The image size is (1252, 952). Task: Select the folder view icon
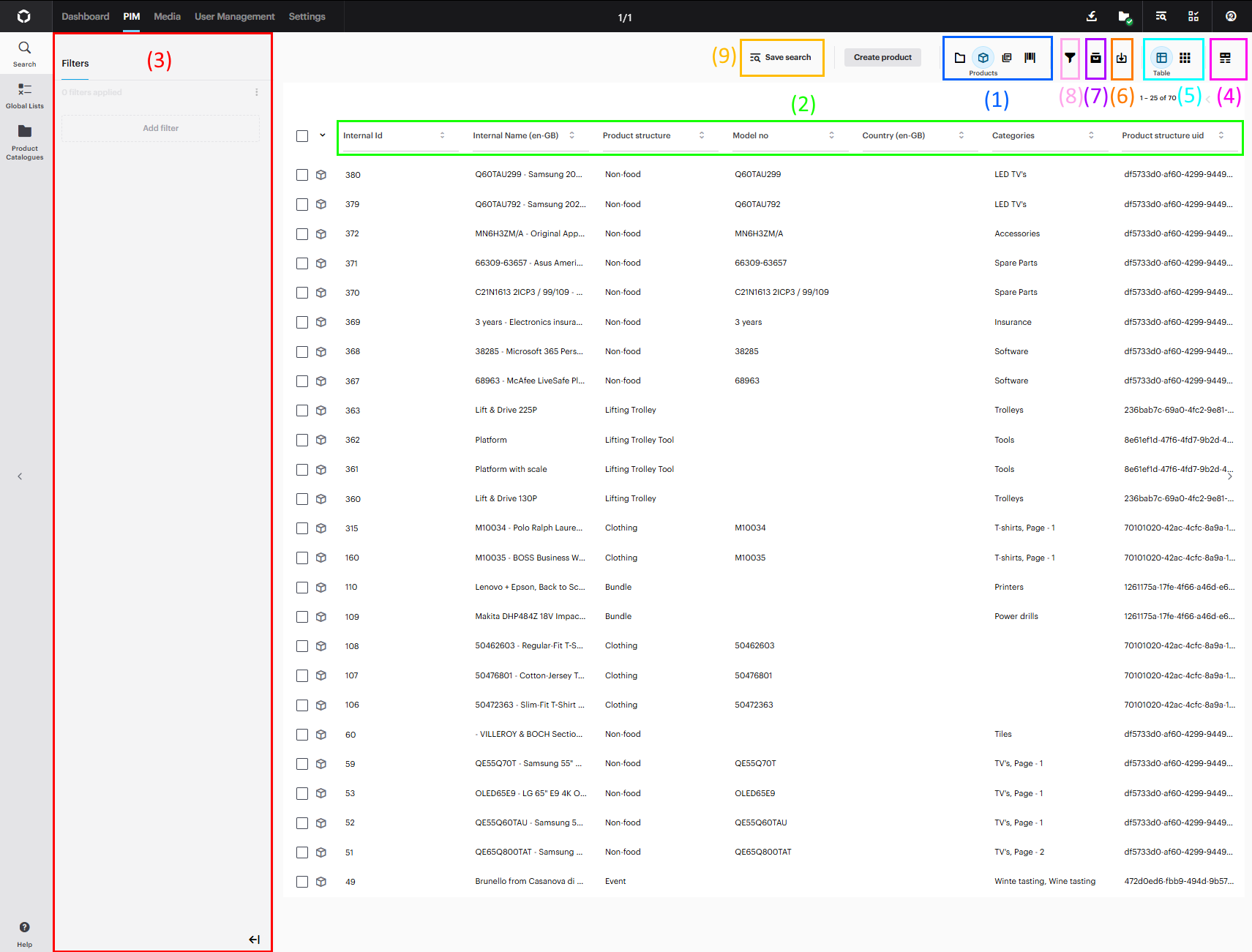pos(960,58)
